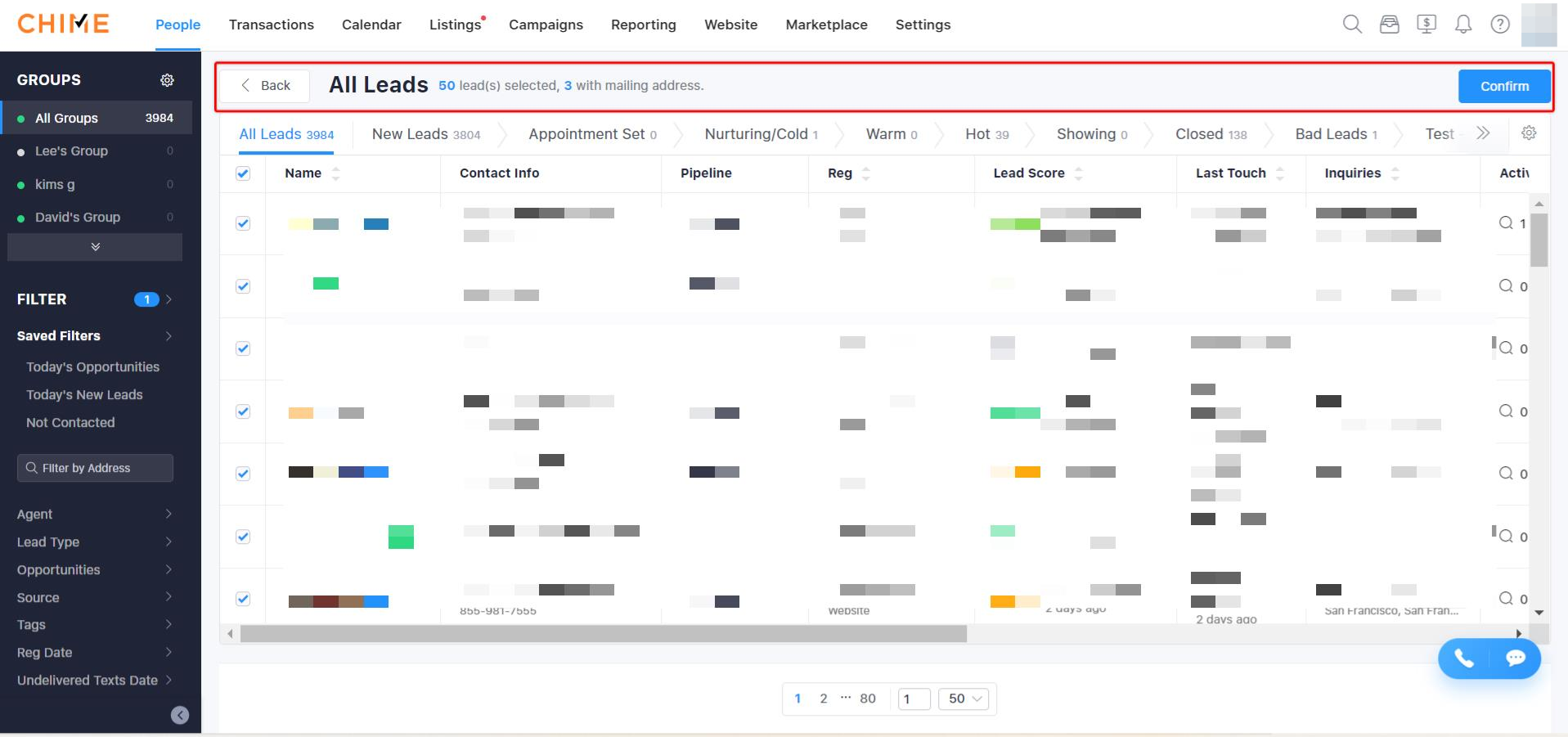Switch to the Hot leads tab
Image resolution: width=1568 pixels, height=737 pixels.
(986, 134)
